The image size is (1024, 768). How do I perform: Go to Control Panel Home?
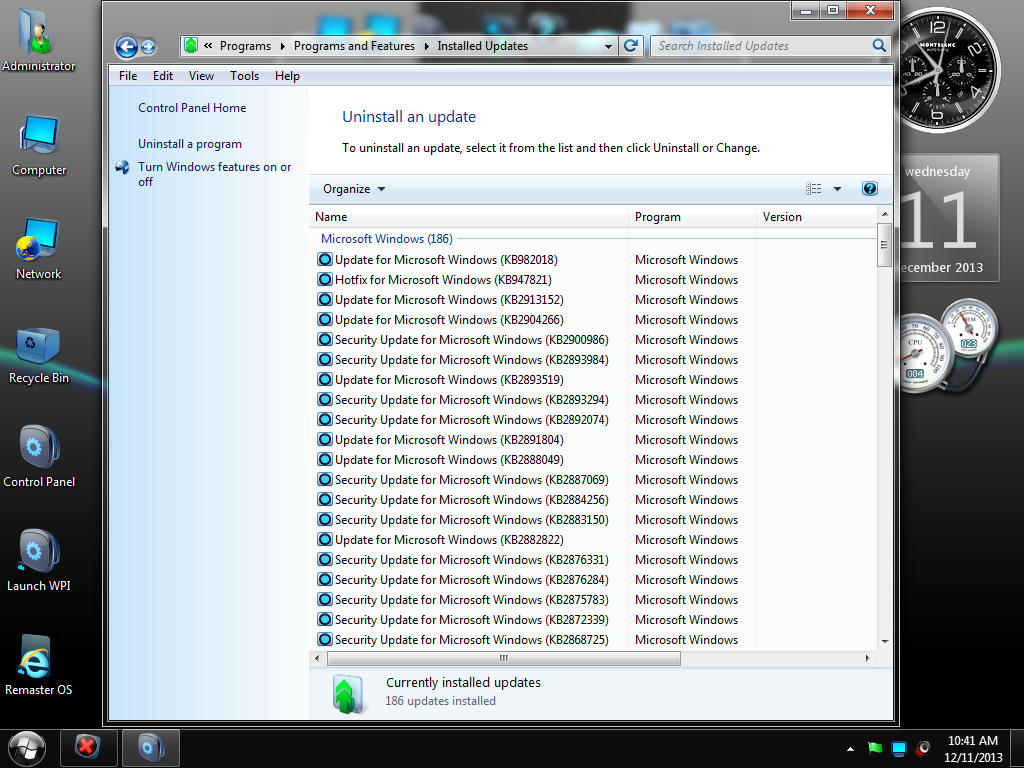[x=192, y=108]
